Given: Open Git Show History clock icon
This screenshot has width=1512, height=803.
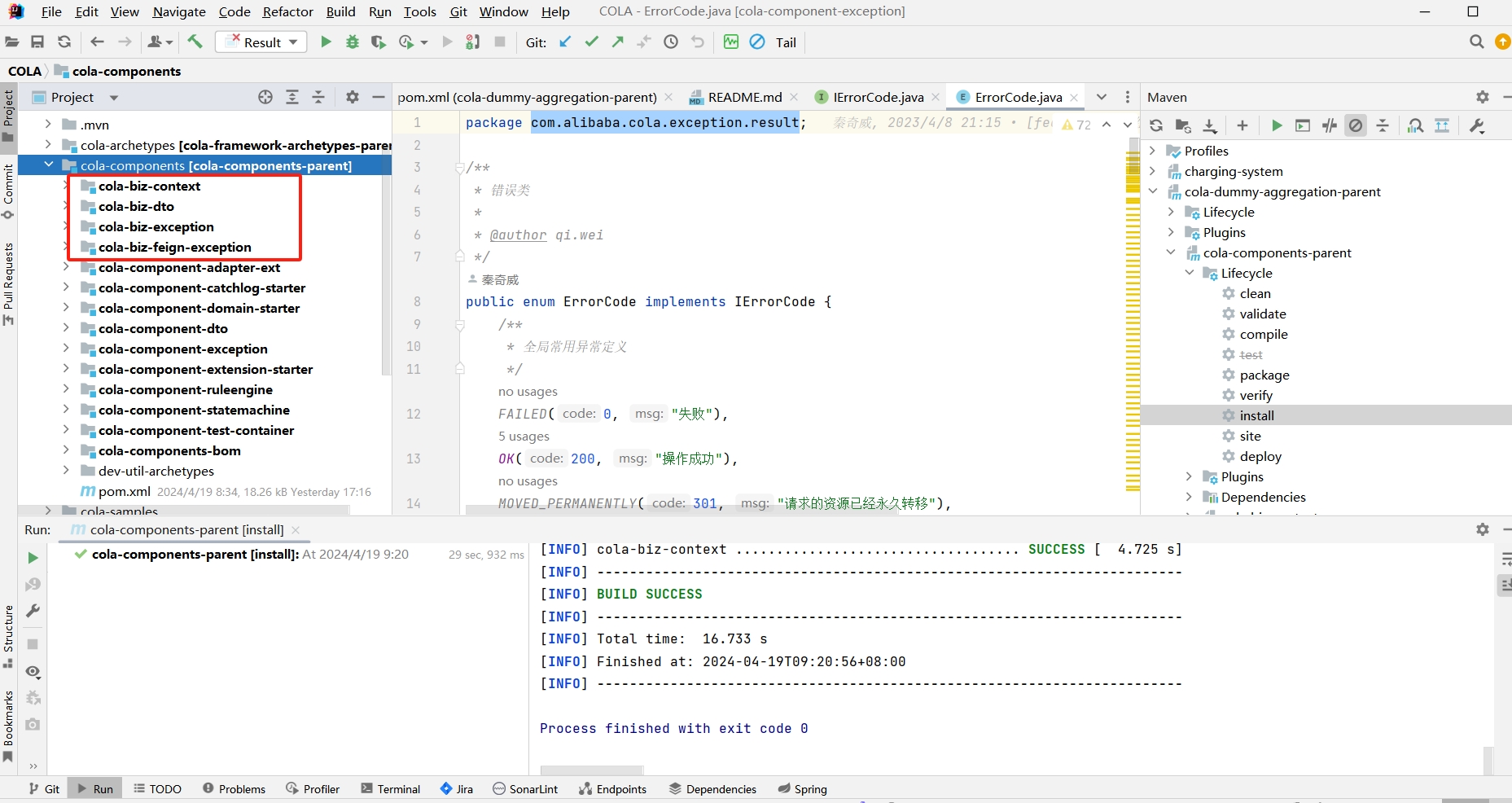Looking at the screenshot, I should point(671,42).
